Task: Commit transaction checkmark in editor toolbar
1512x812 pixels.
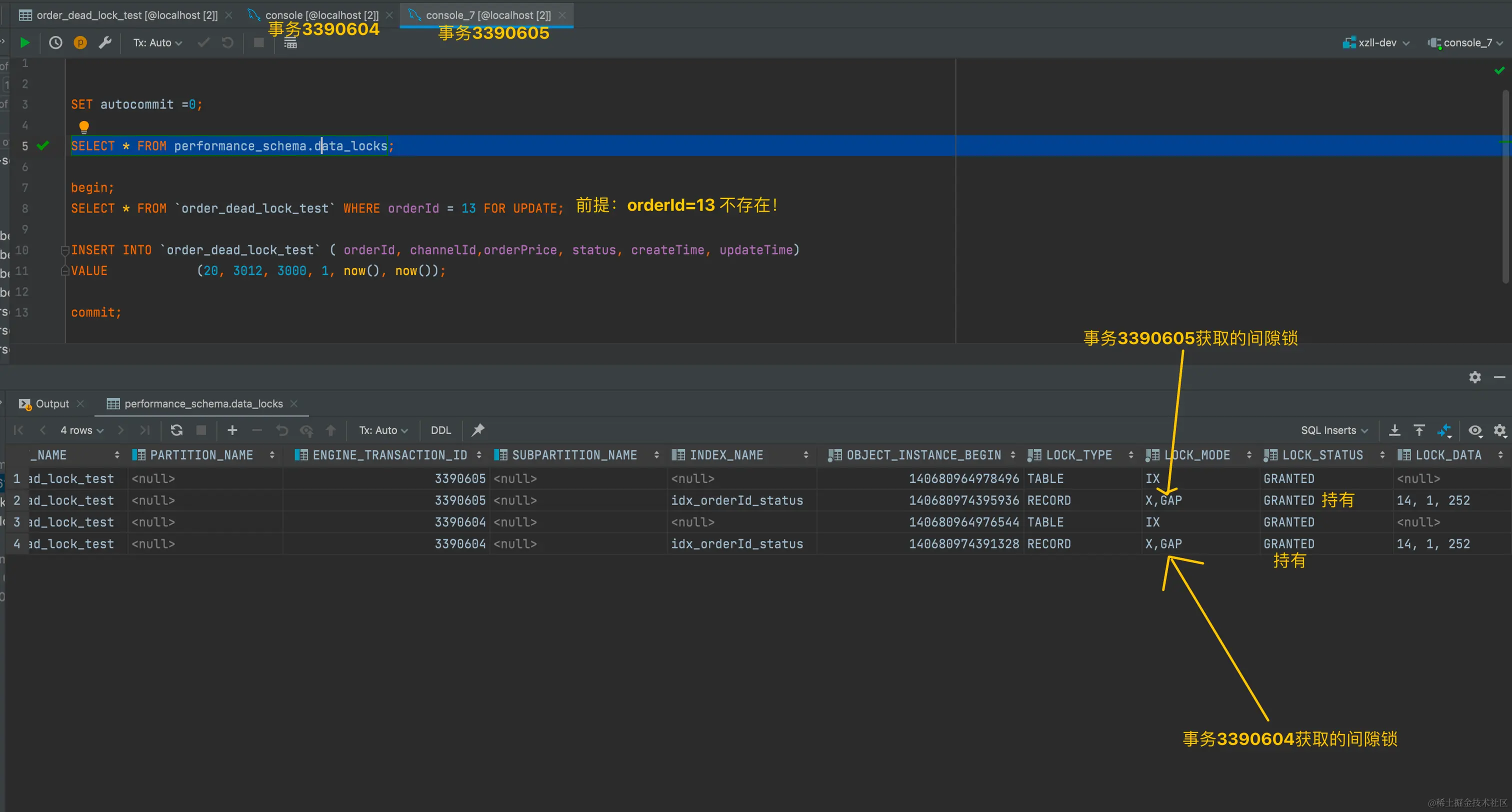Action: point(203,43)
